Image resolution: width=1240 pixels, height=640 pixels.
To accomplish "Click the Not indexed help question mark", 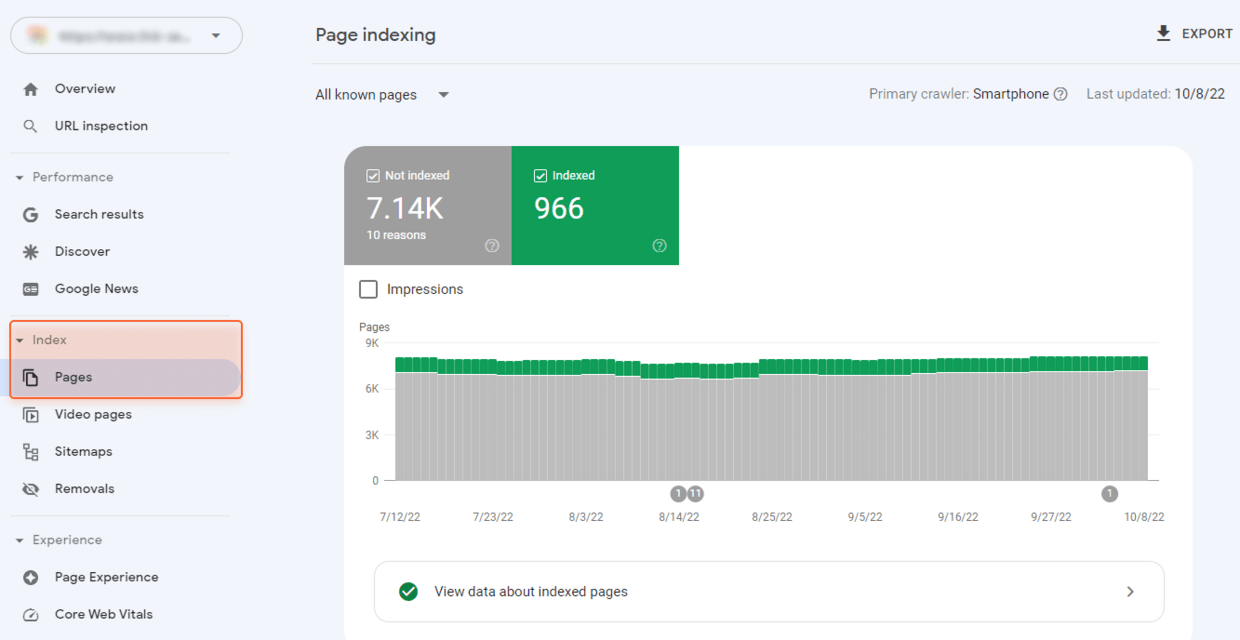I will coord(492,245).
